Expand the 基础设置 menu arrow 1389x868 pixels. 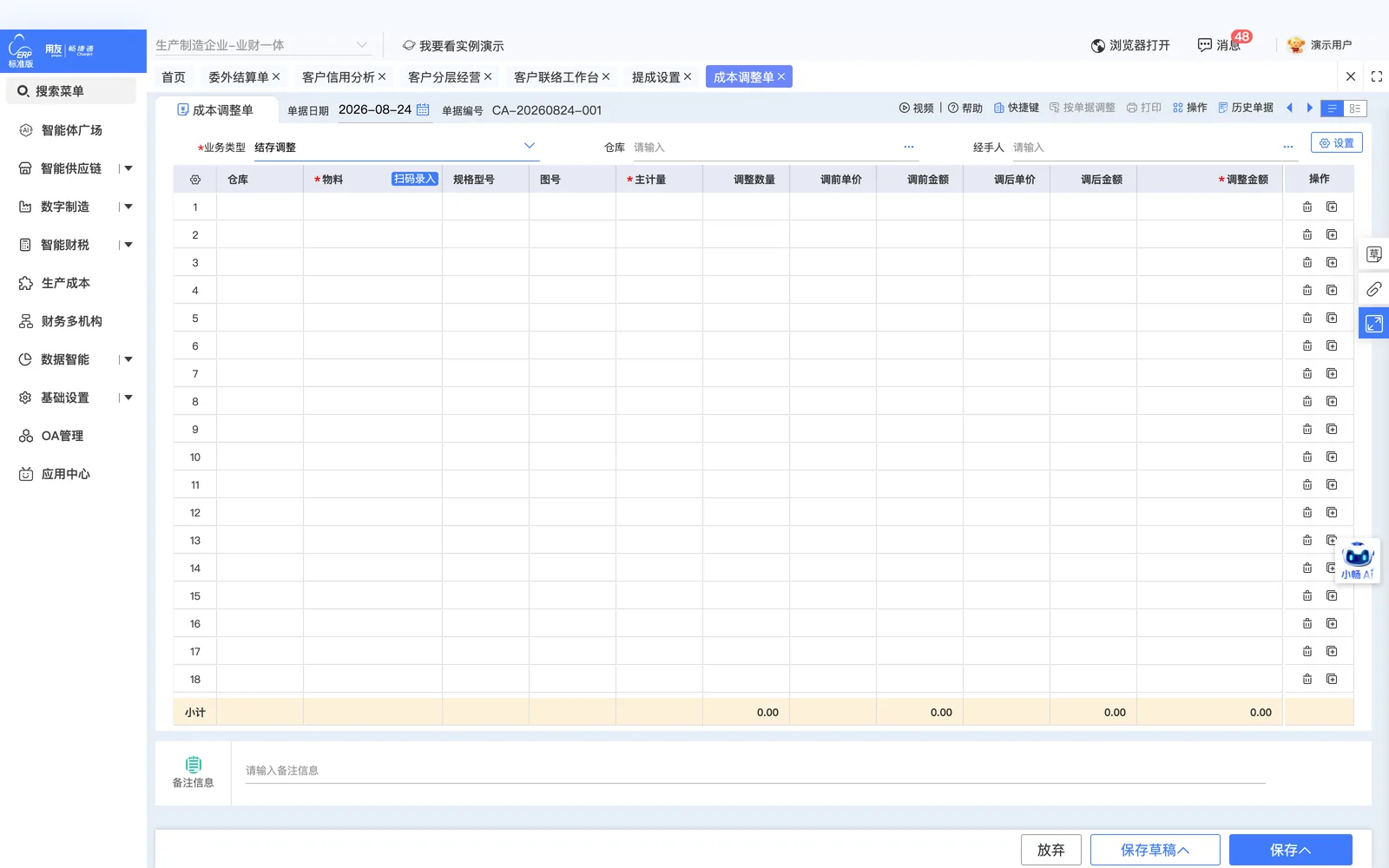[128, 398]
